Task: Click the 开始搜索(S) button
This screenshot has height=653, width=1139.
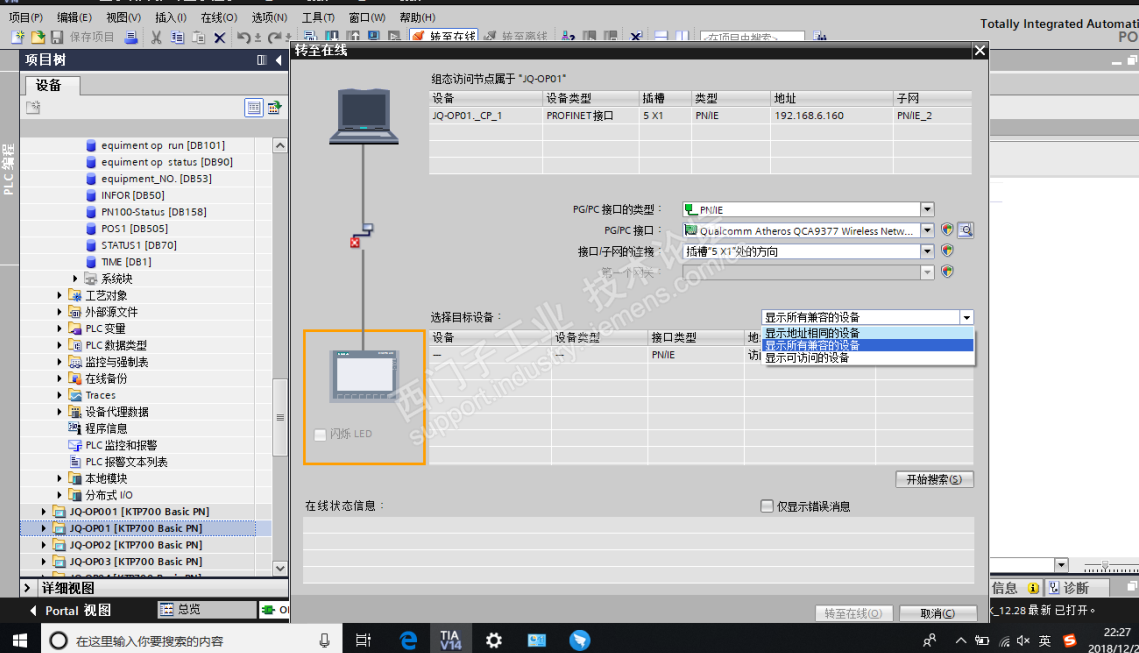Action: [x=934, y=479]
